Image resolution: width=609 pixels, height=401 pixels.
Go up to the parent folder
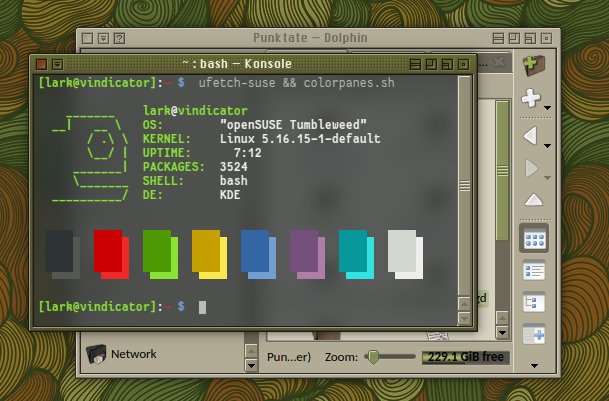(534, 199)
